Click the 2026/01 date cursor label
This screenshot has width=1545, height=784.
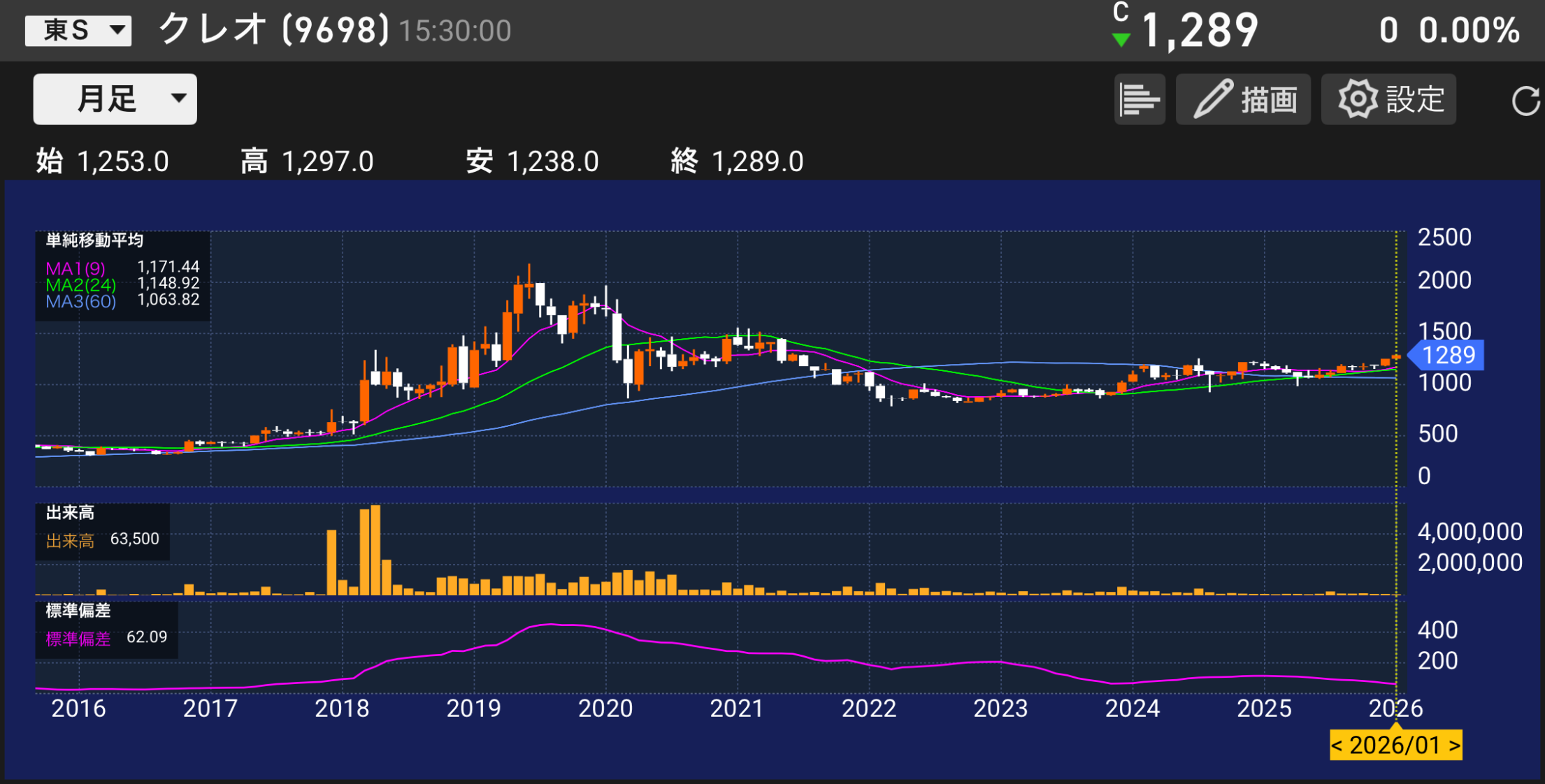click(x=1395, y=746)
